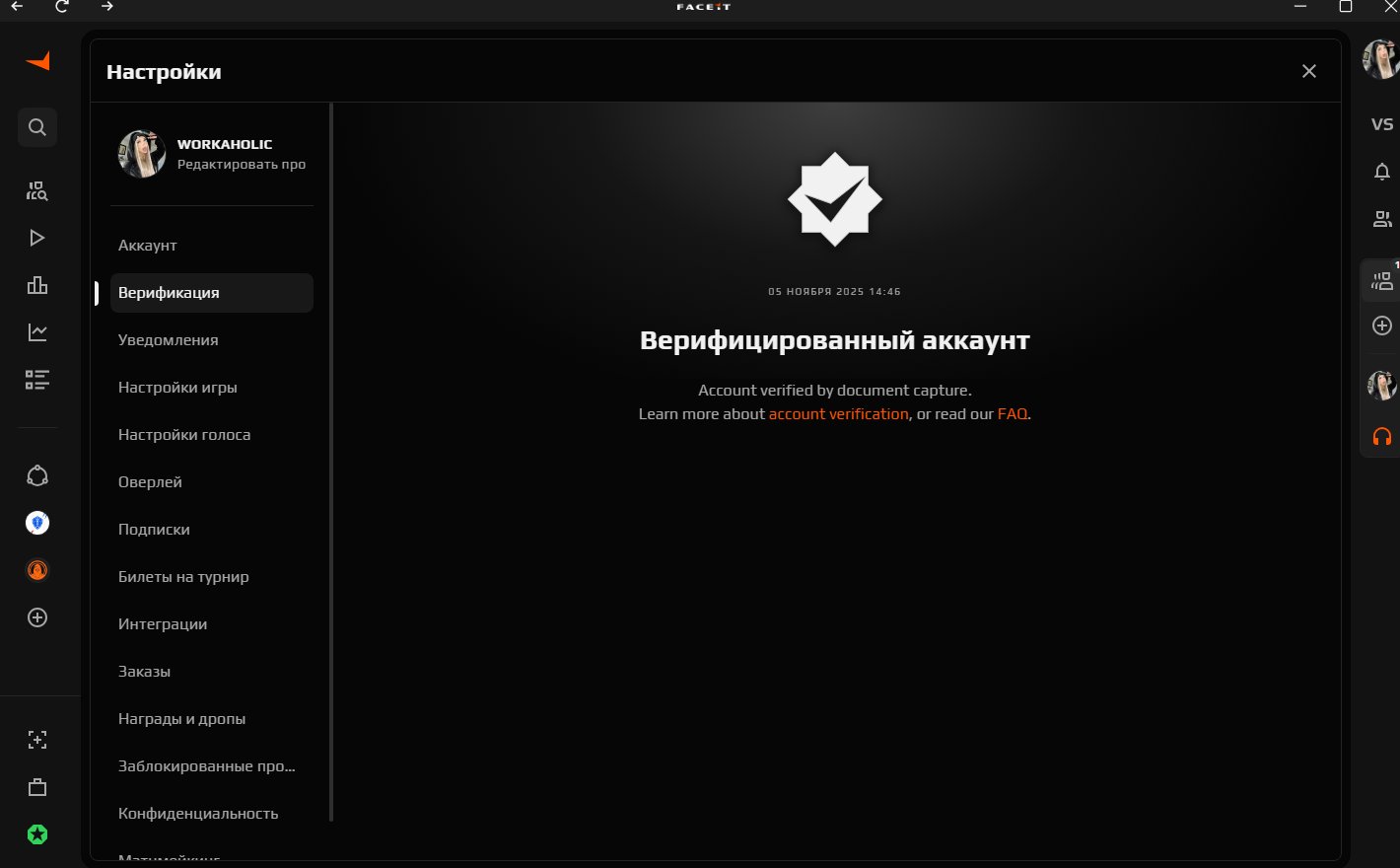Image resolution: width=1400 pixels, height=868 pixels.
Task: Click the orange FACEIT logo in the left sidebar
Action: click(x=37, y=61)
